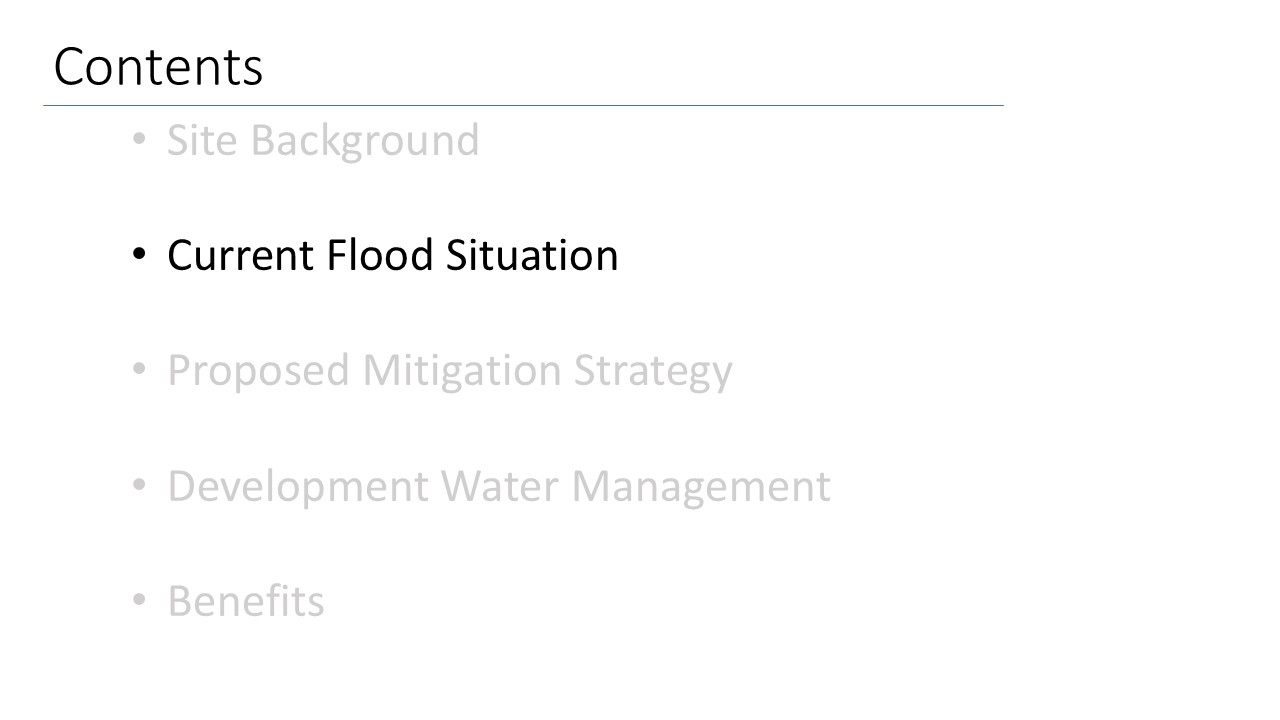Screen dimensions: 1280x720
Task: Select the Site Background bullet text
Action: coord(322,140)
